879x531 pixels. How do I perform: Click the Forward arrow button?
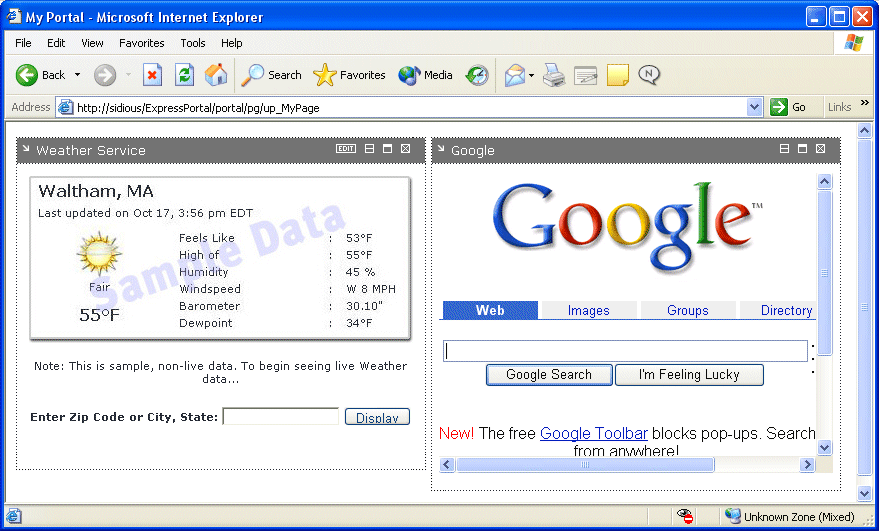[x=105, y=75]
